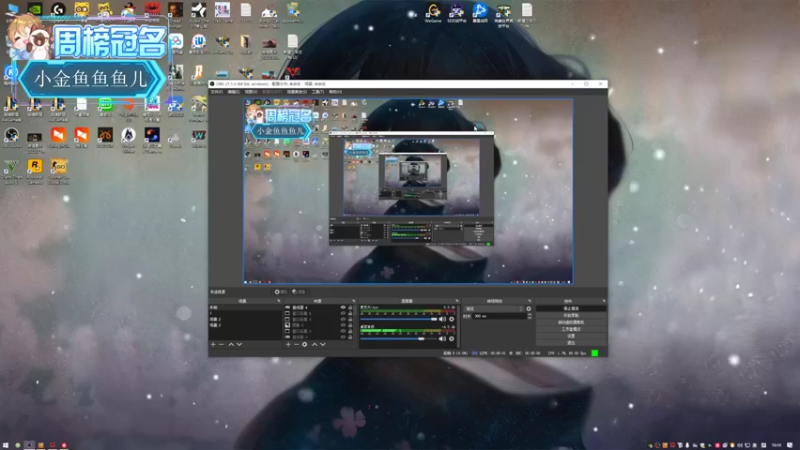Image resolution: width=800 pixels, height=450 pixels.
Task: Float the Controls dock using its header icon
Action: 604,301
